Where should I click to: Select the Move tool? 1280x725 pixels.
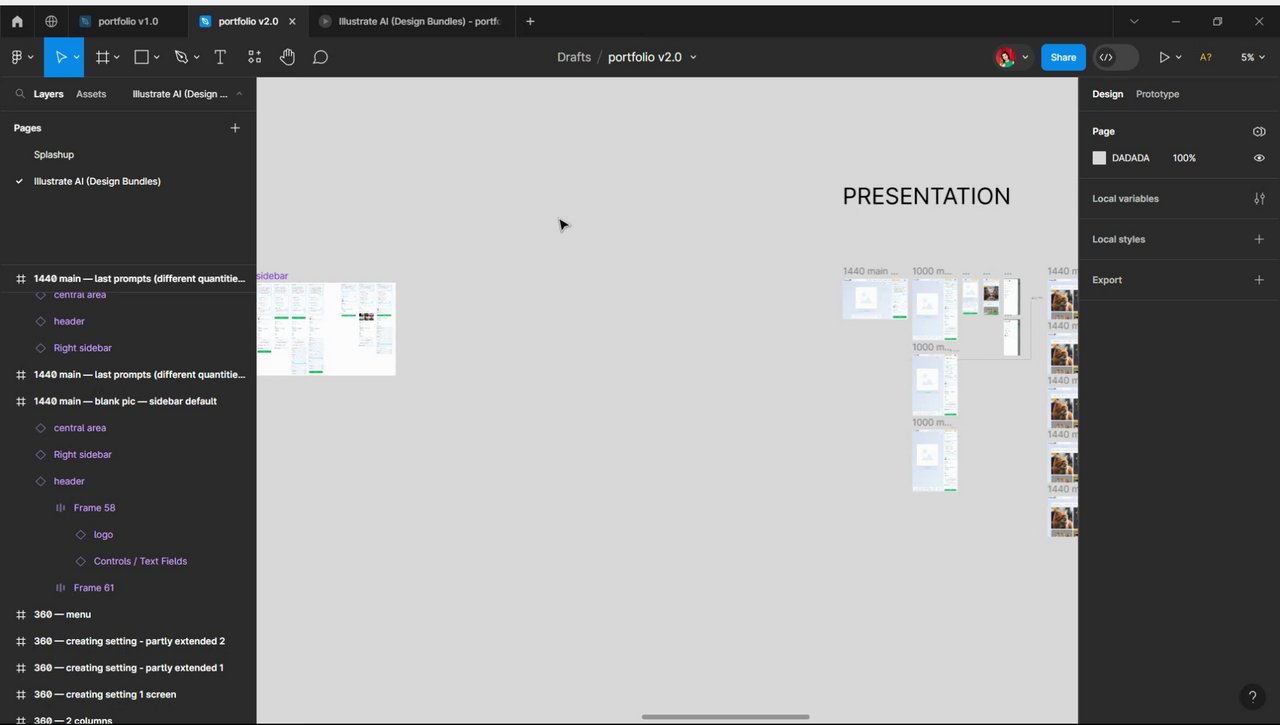point(60,57)
